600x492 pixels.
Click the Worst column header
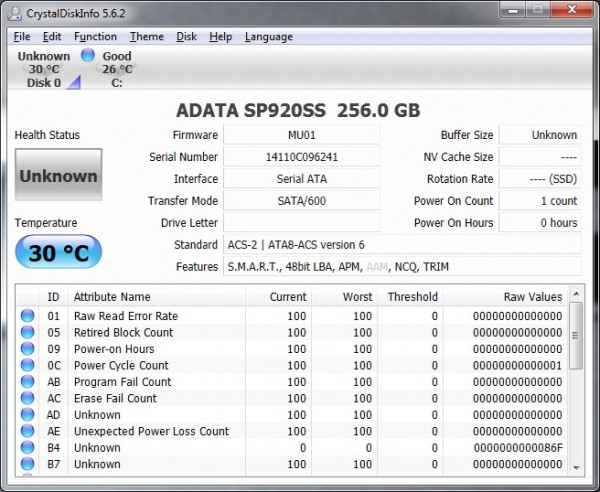344,297
